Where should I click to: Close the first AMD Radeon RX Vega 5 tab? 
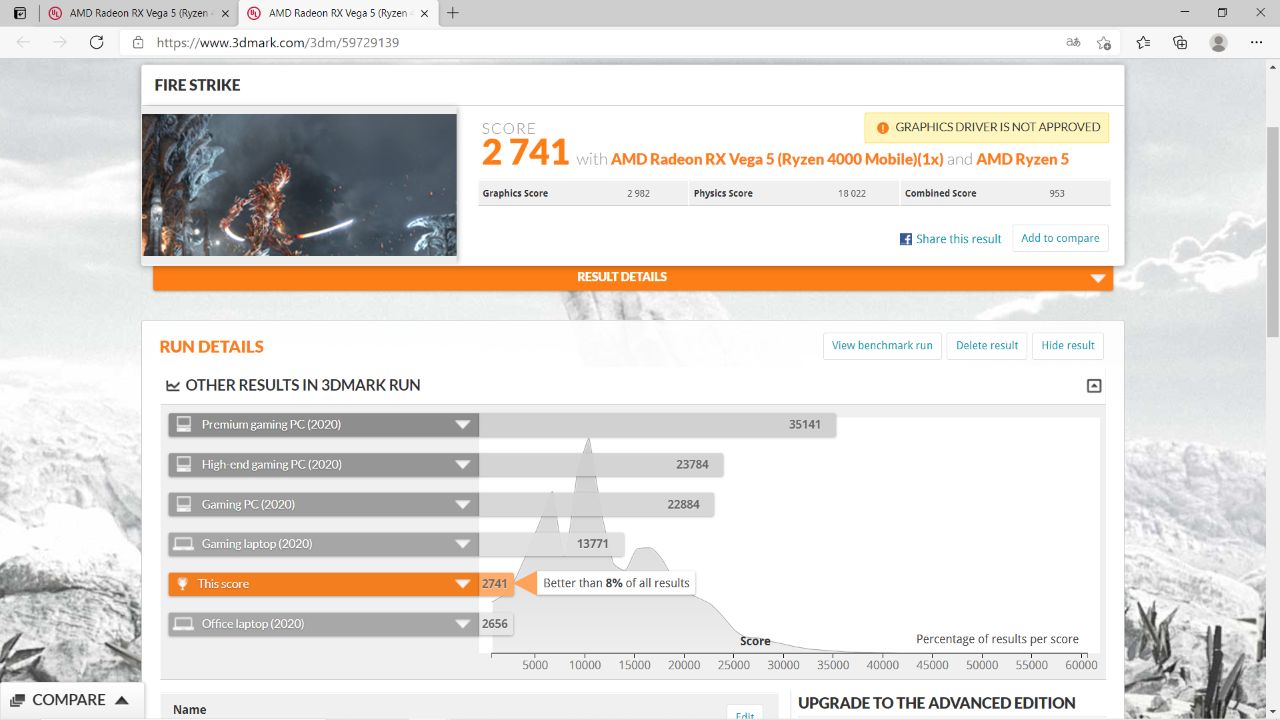pos(225,13)
